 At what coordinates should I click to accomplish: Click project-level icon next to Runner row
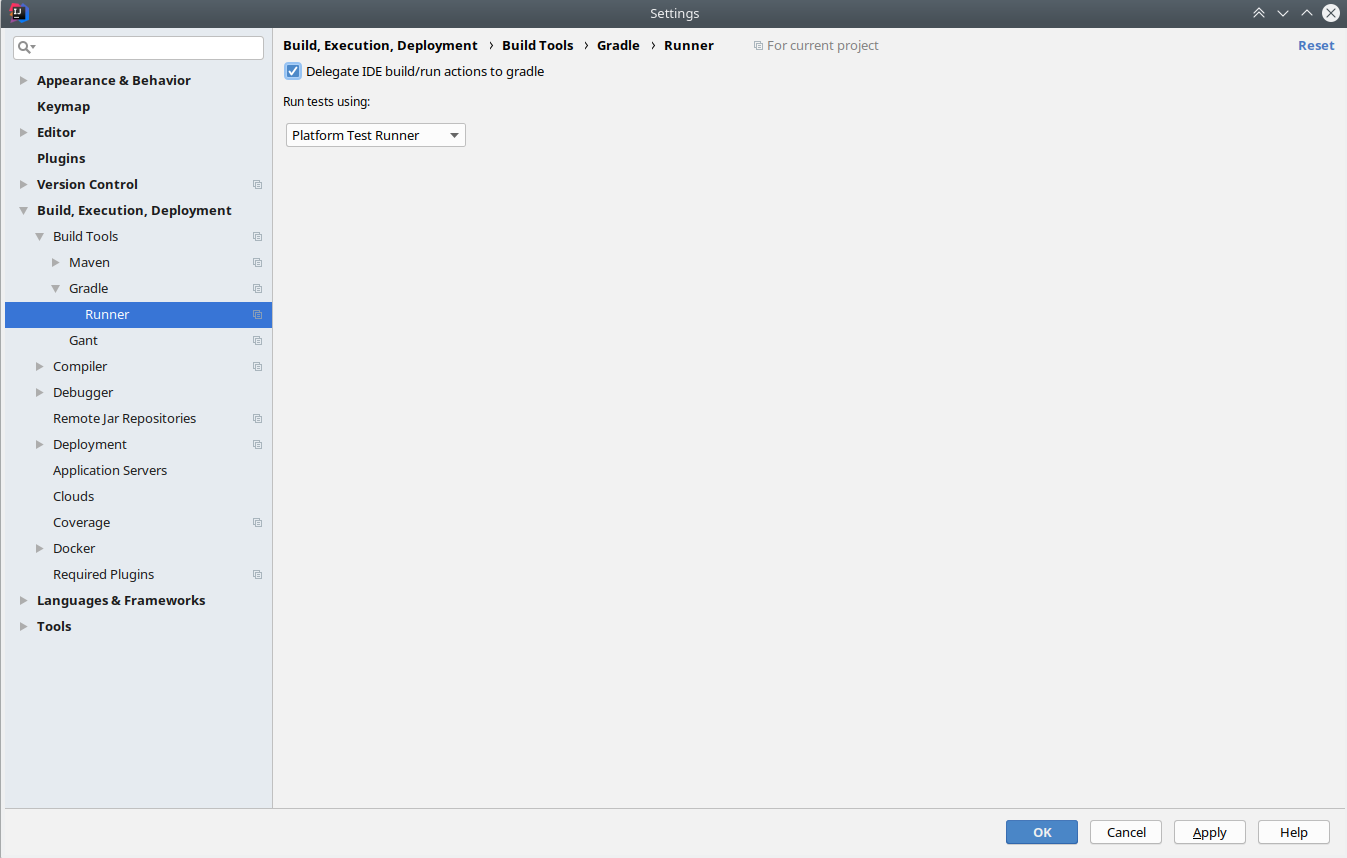tap(257, 315)
